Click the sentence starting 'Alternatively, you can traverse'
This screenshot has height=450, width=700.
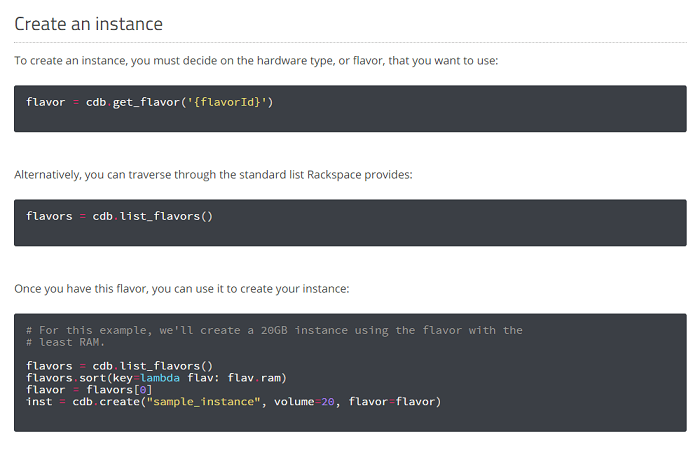coord(213,175)
